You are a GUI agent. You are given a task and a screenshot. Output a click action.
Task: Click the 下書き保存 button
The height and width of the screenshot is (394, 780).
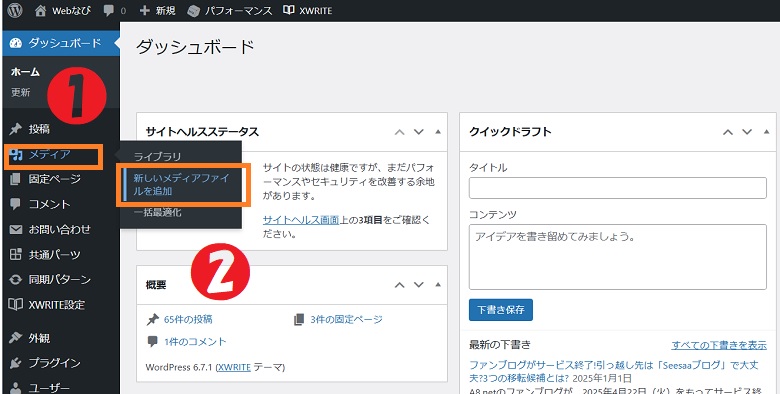point(500,309)
